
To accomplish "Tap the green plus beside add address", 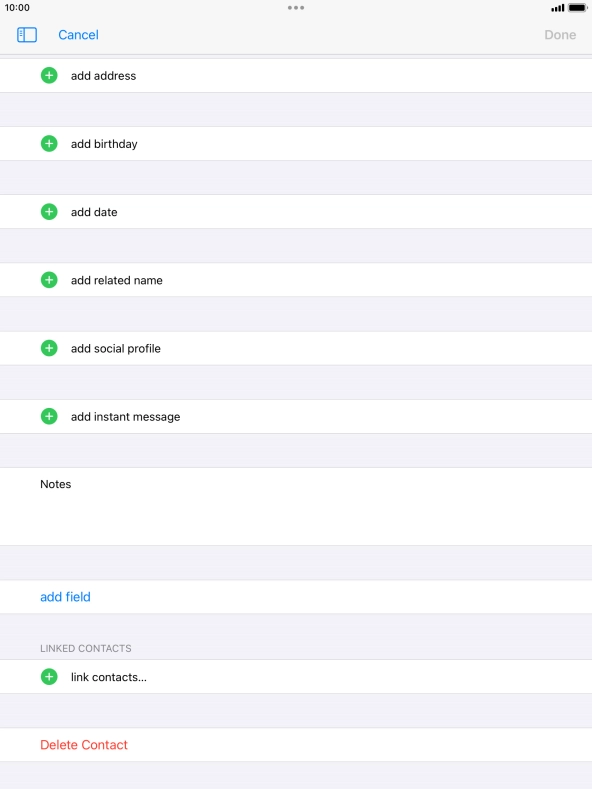I will pyautogui.click(x=49, y=75).
